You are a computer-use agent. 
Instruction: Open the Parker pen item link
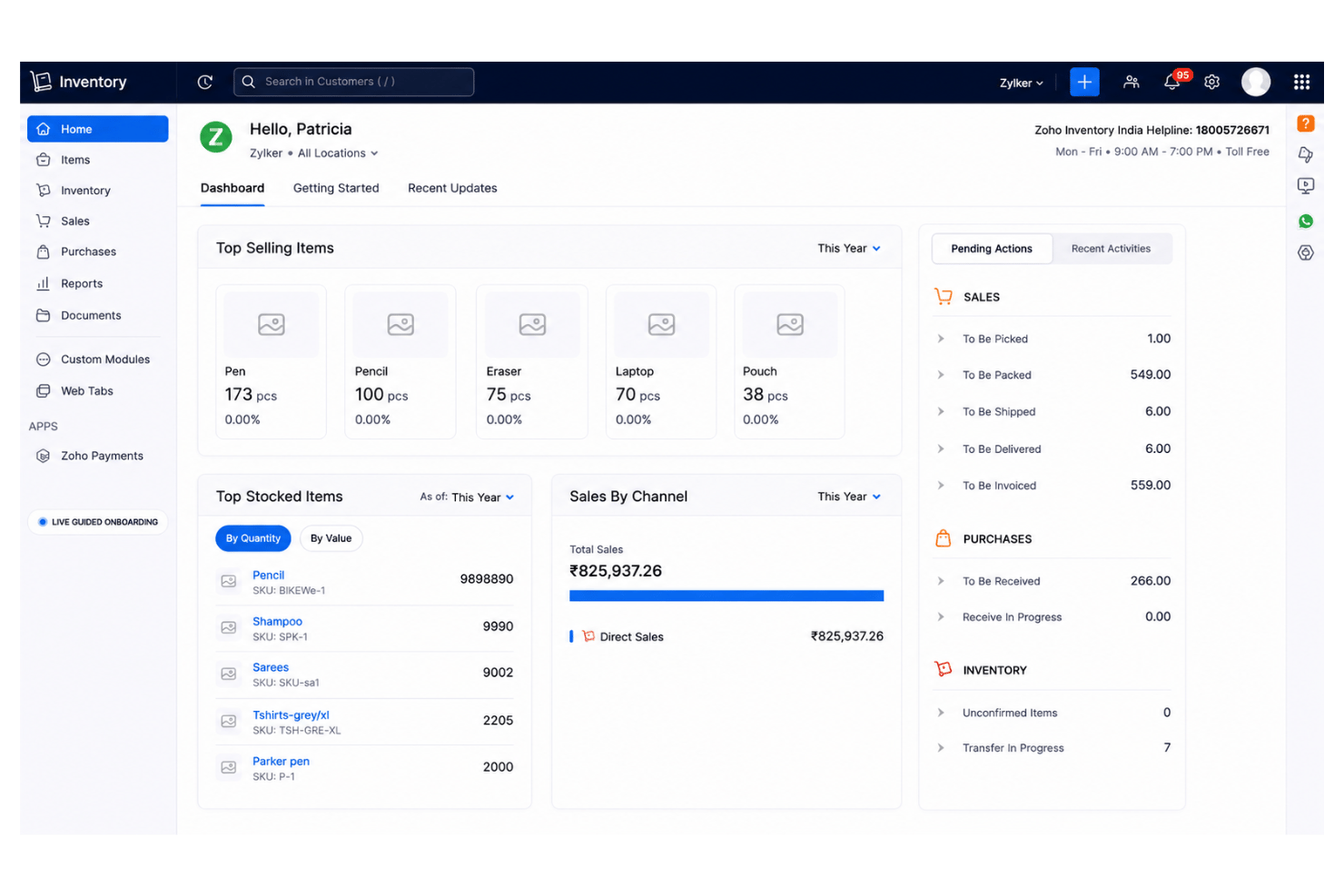click(x=281, y=762)
